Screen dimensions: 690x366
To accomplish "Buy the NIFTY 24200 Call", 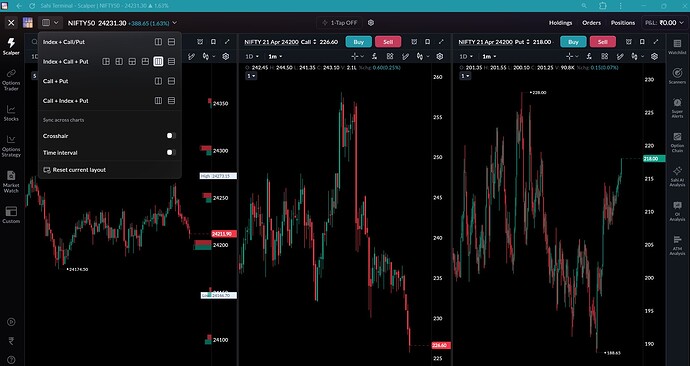I will 359,42.
